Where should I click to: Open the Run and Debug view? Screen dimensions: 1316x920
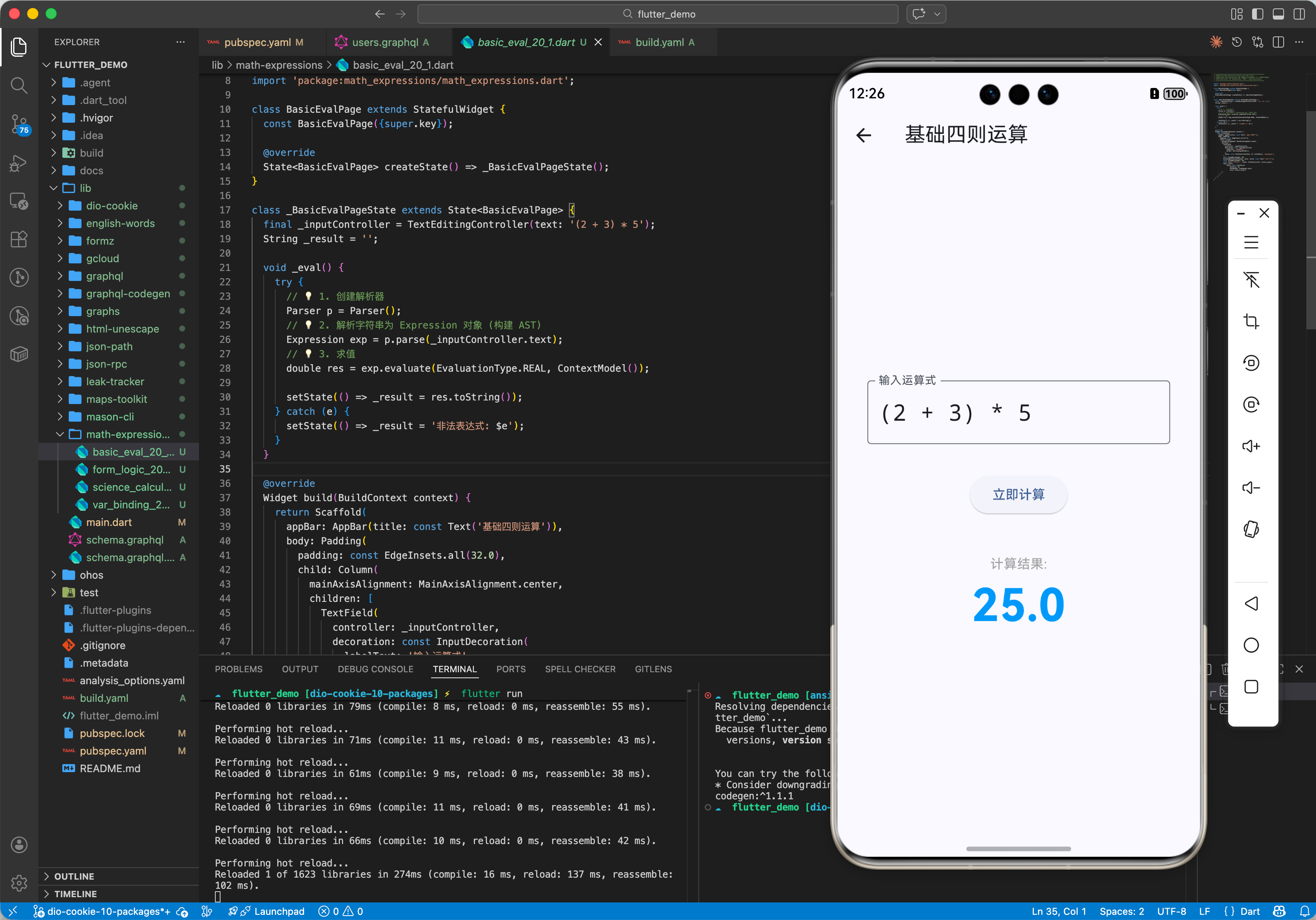click(x=19, y=163)
